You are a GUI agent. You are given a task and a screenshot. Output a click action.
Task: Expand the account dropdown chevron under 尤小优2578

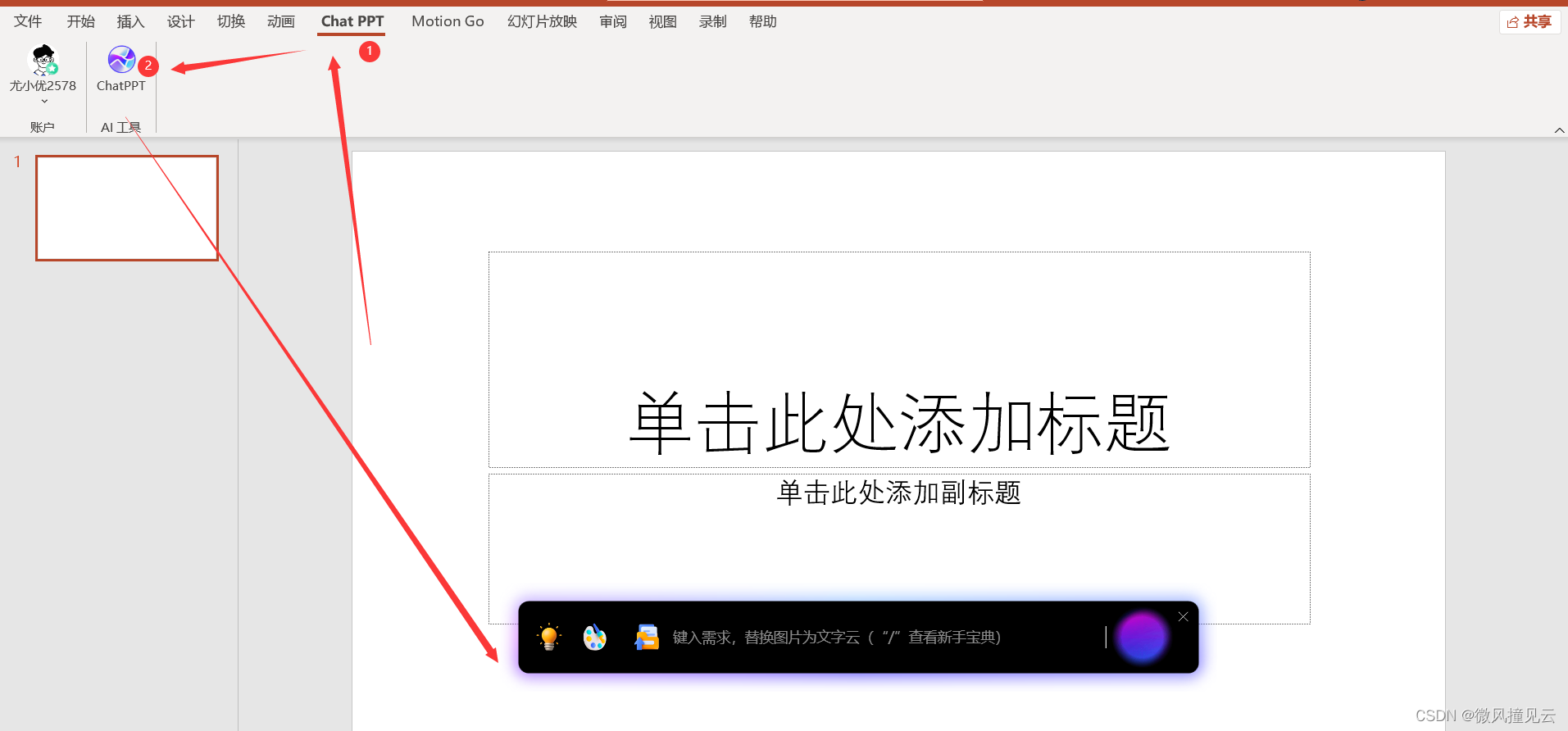(x=44, y=102)
